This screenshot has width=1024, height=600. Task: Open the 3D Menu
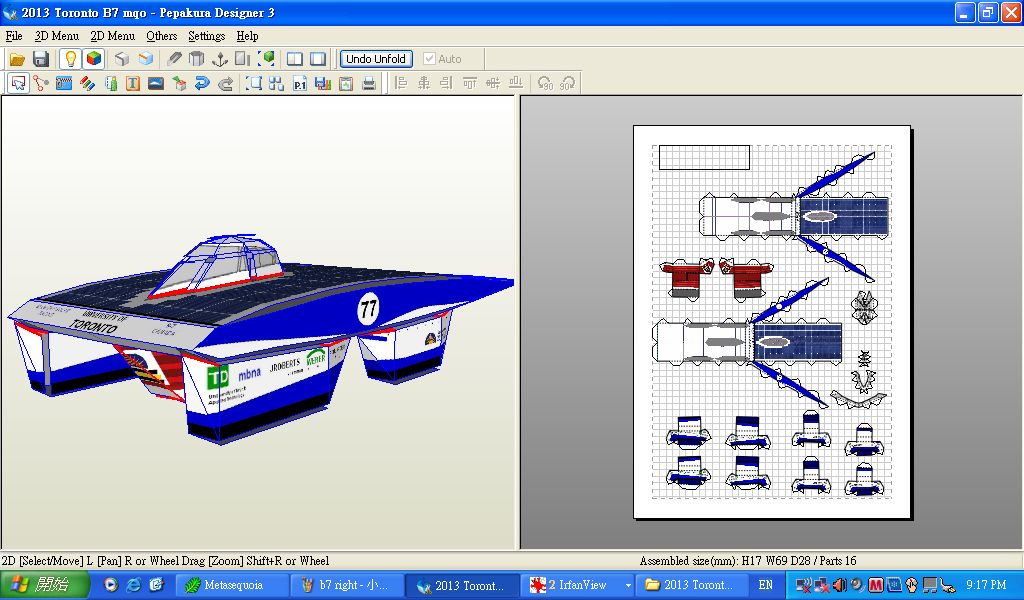(x=56, y=36)
